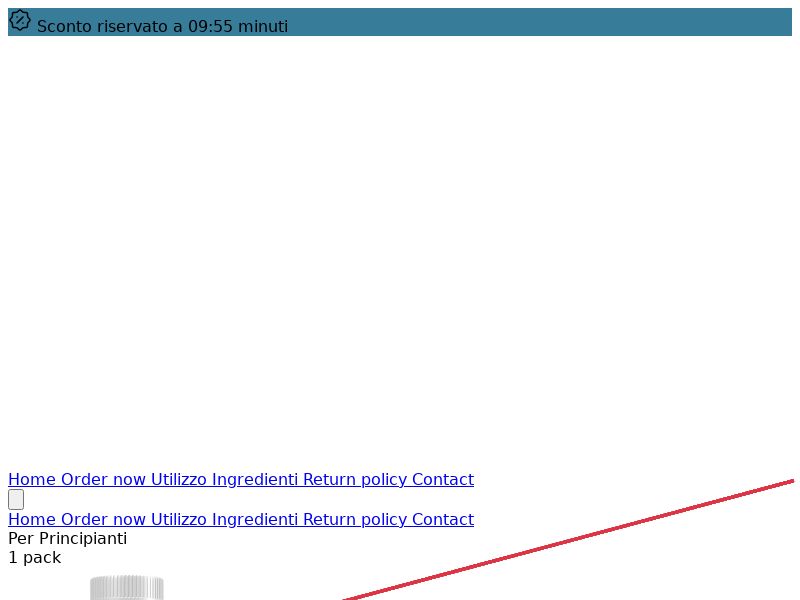Click the red diagonal strike-through line
Screen dimensions: 800x600
[x=568, y=540]
